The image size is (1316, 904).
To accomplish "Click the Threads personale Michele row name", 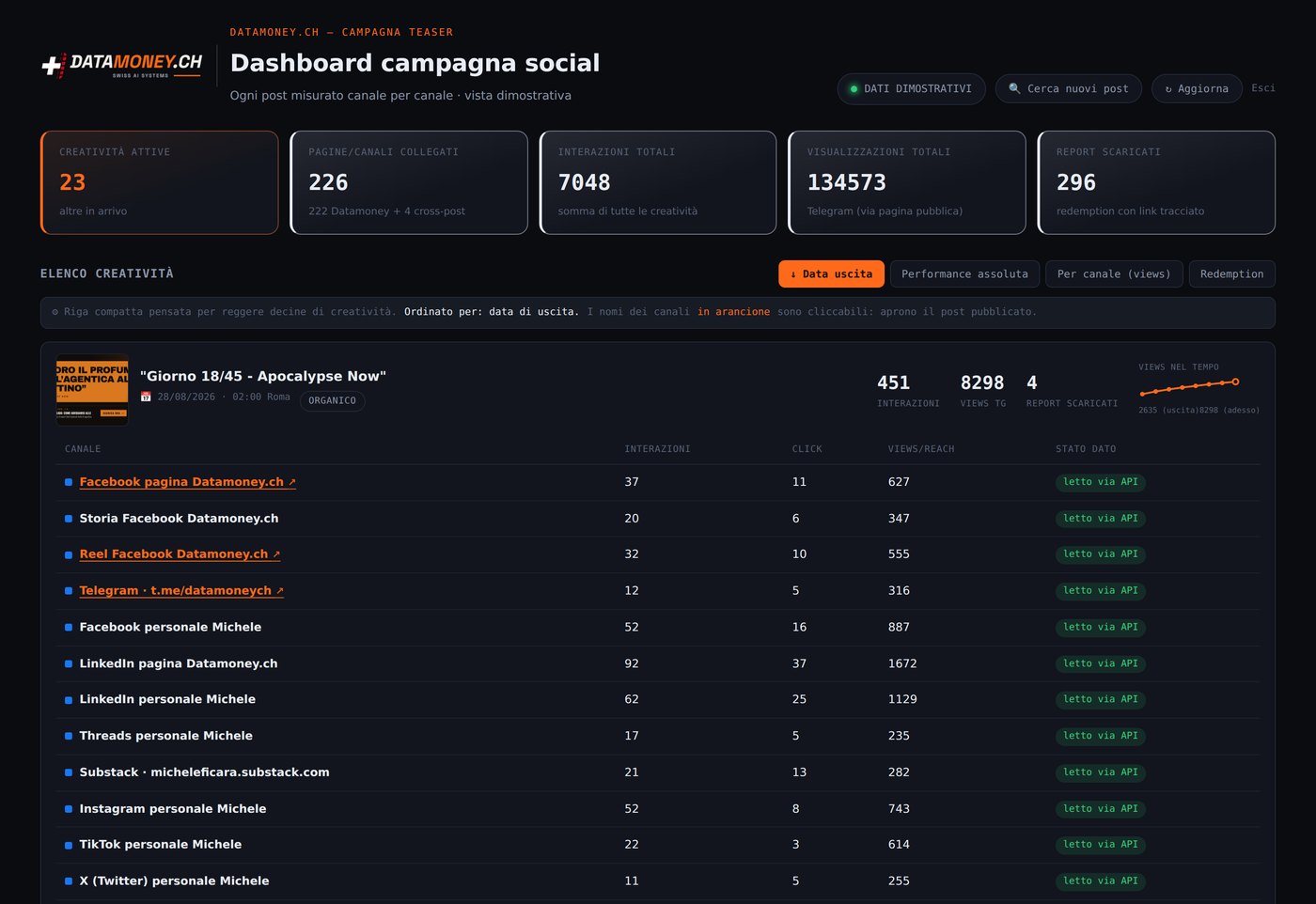I will coord(165,737).
